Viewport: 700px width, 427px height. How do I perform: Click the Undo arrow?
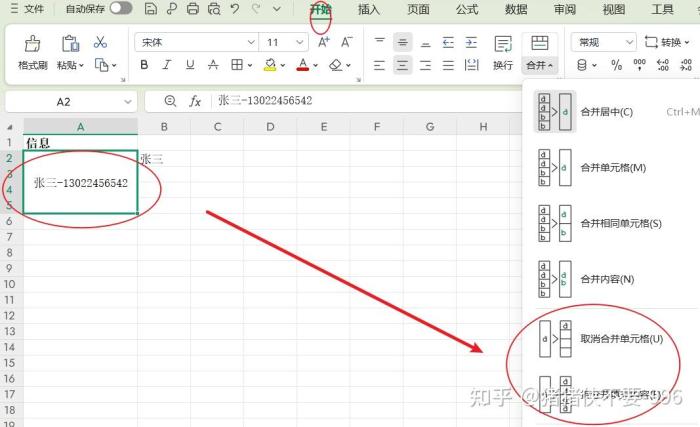click(235, 8)
